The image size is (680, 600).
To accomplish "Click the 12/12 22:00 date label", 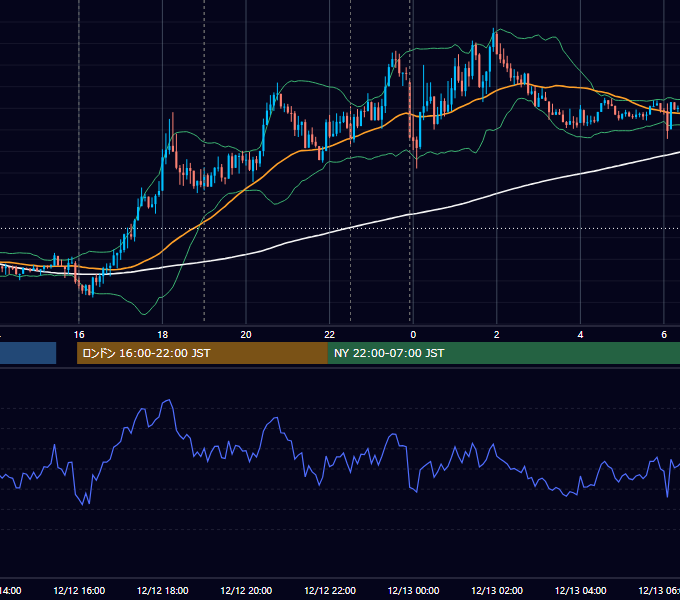I will tap(330, 590).
